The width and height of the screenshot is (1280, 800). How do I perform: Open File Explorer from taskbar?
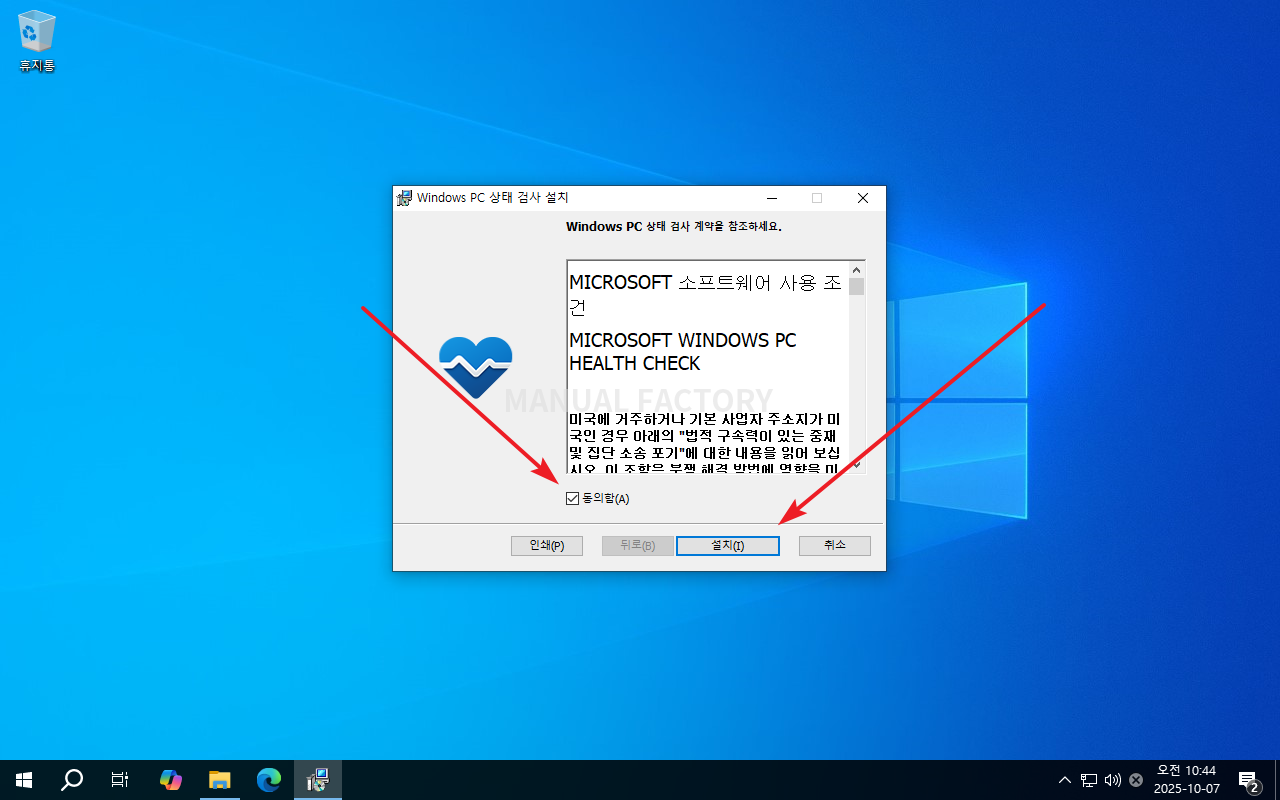[x=220, y=780]
